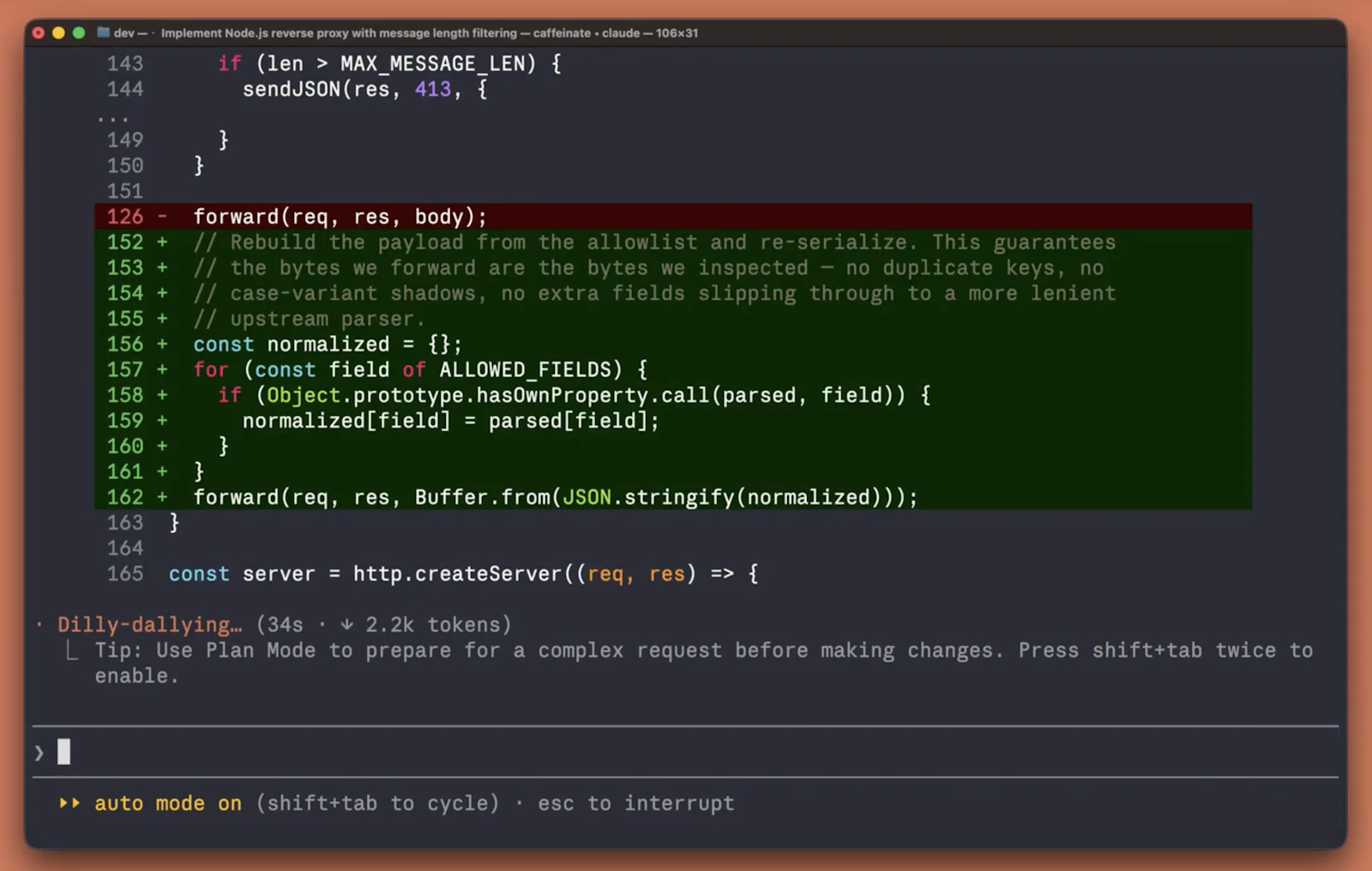Click the comment '// upstream parser.'
Viewport: 1372px width, 871px height.
(x=310, y=319)
